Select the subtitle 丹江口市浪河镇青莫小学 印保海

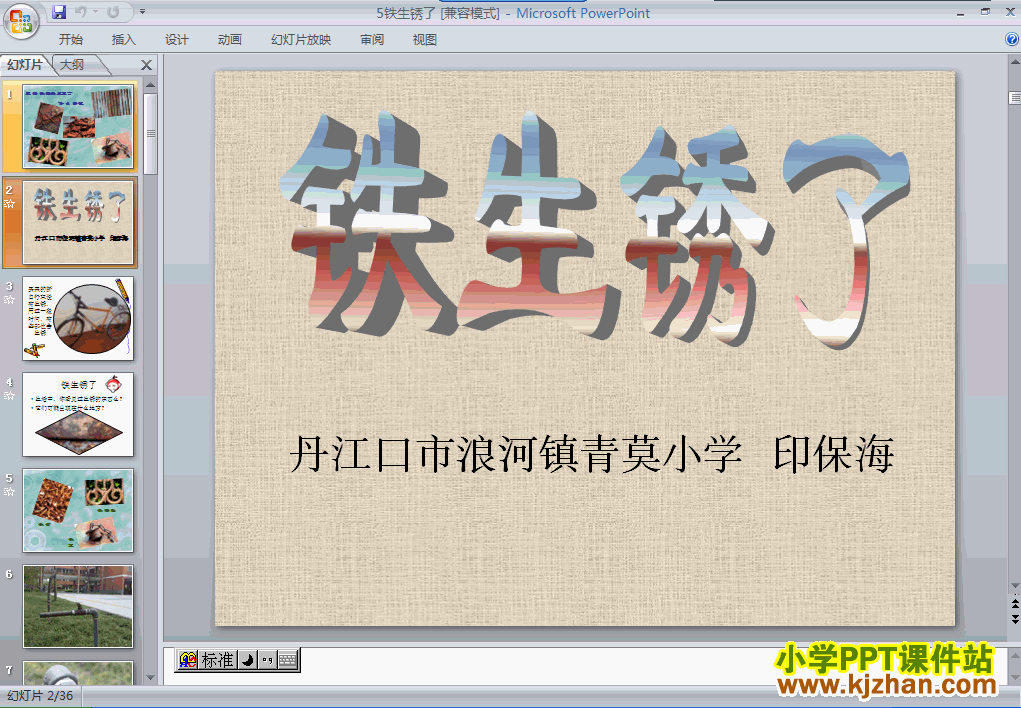click(591, 454)
